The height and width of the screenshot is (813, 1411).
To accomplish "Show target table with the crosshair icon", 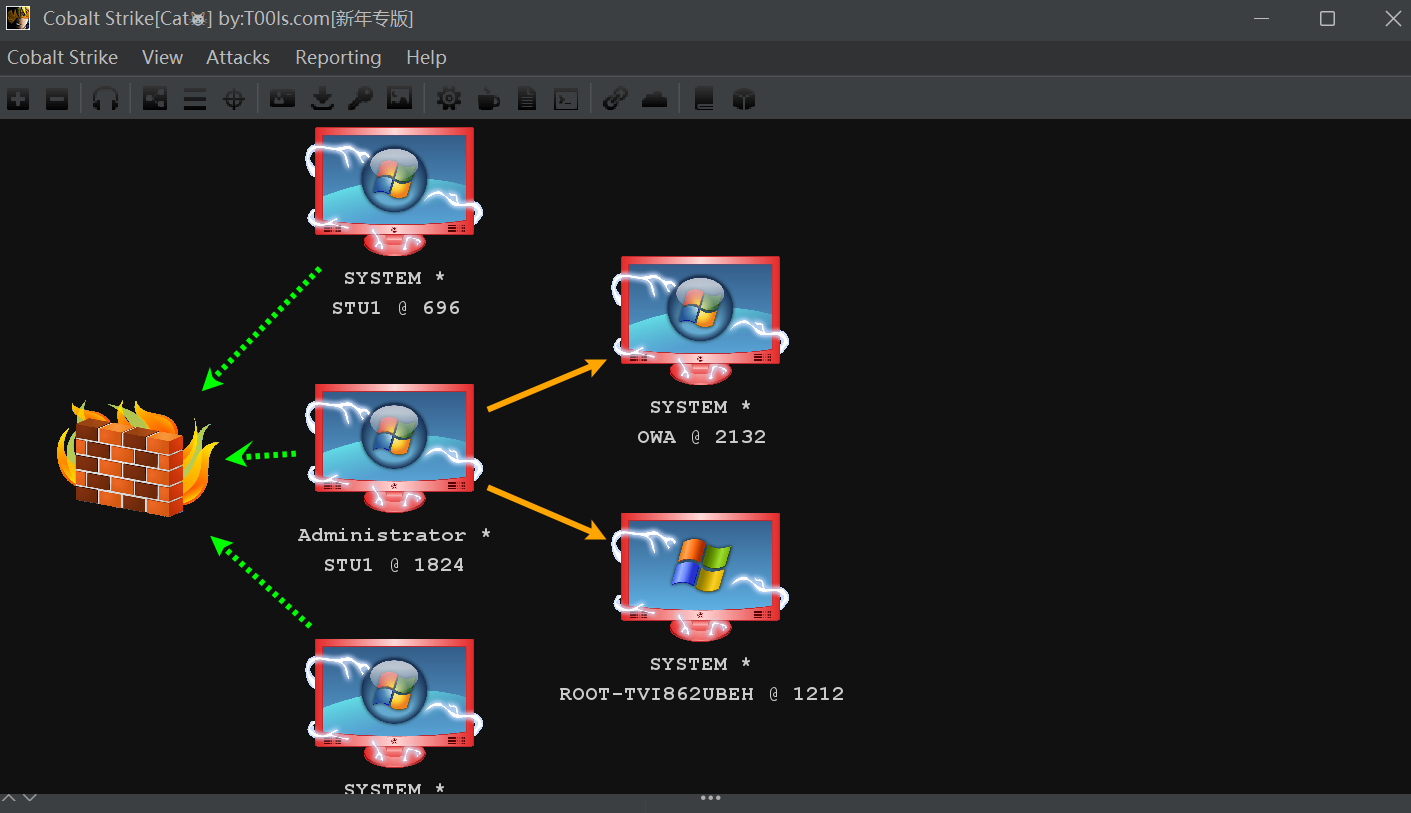I will tap(234, 99).
